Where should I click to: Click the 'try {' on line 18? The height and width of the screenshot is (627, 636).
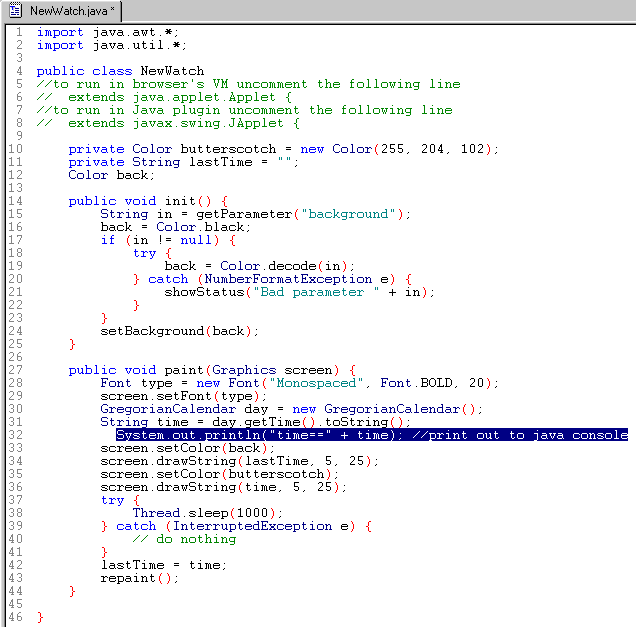(x=152, y=253)
